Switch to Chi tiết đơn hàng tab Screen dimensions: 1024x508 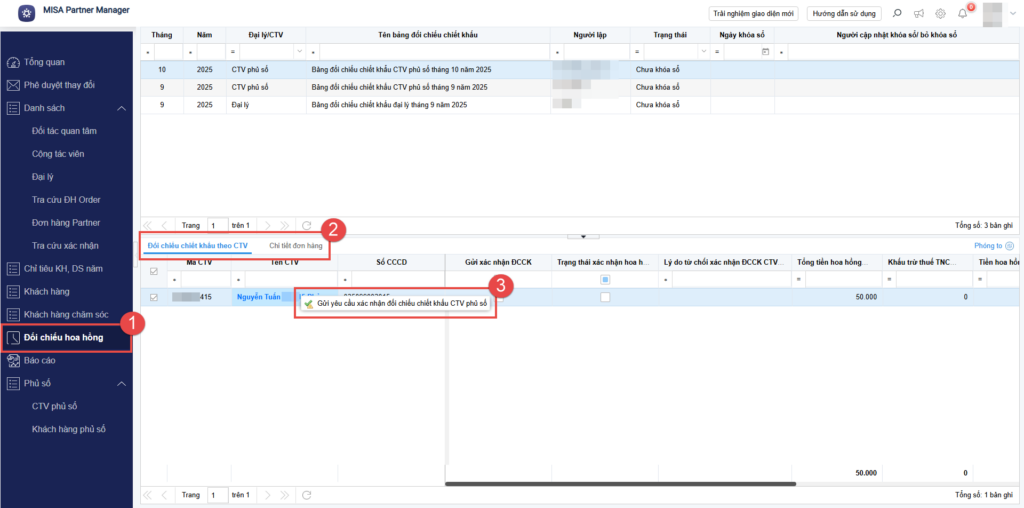296,246
